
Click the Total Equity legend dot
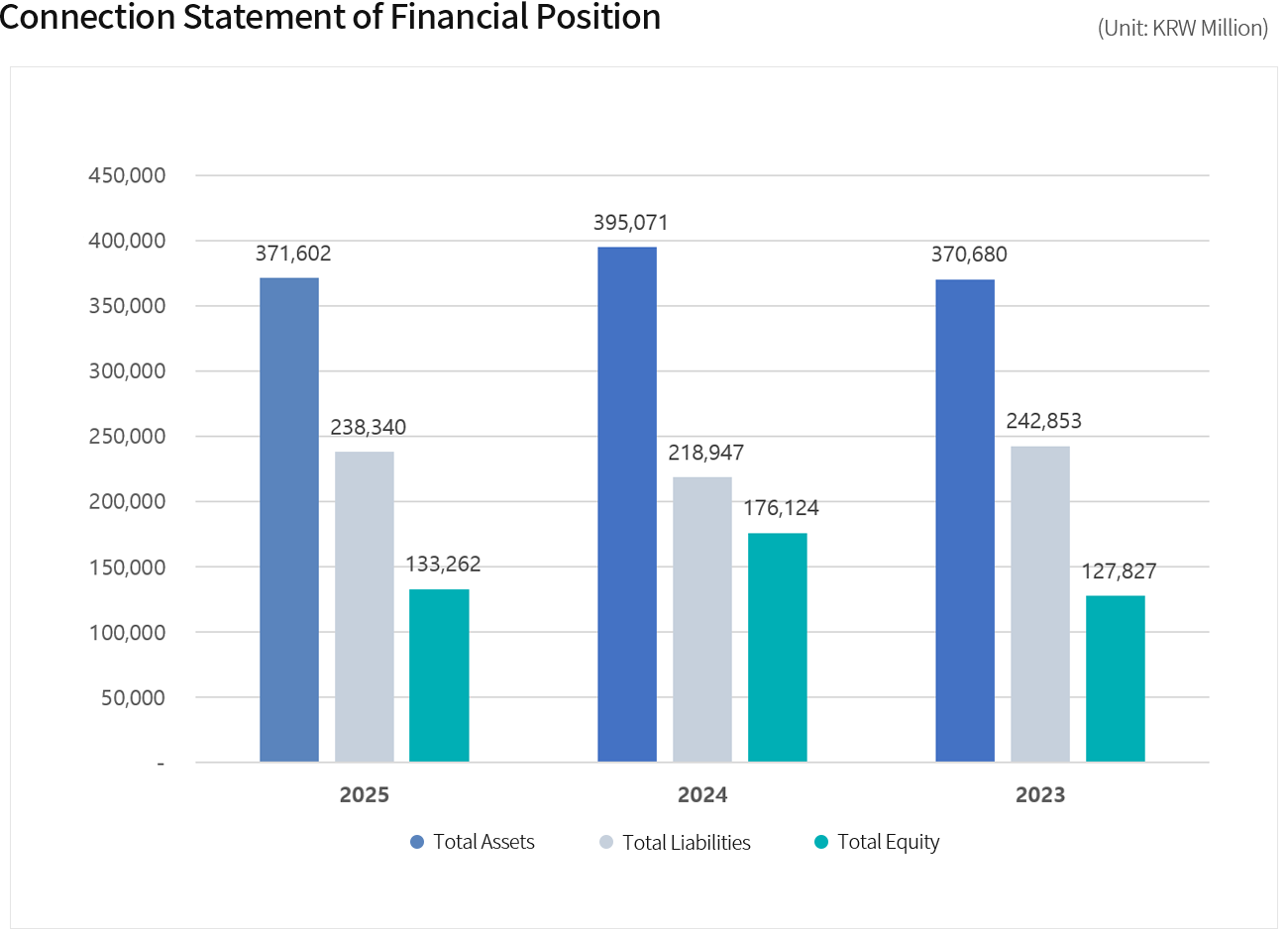tap(820, 842)
